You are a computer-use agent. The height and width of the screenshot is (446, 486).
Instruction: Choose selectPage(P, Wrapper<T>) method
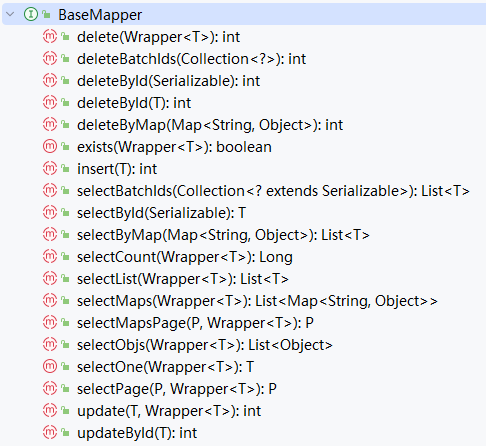coord(177,389)
